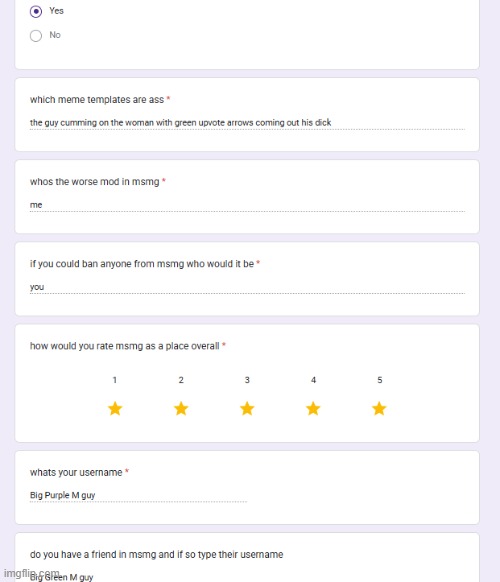The width and height of the screenshot is (500, 582).
Task: Rate msmg with the third star
Action: 247,409
